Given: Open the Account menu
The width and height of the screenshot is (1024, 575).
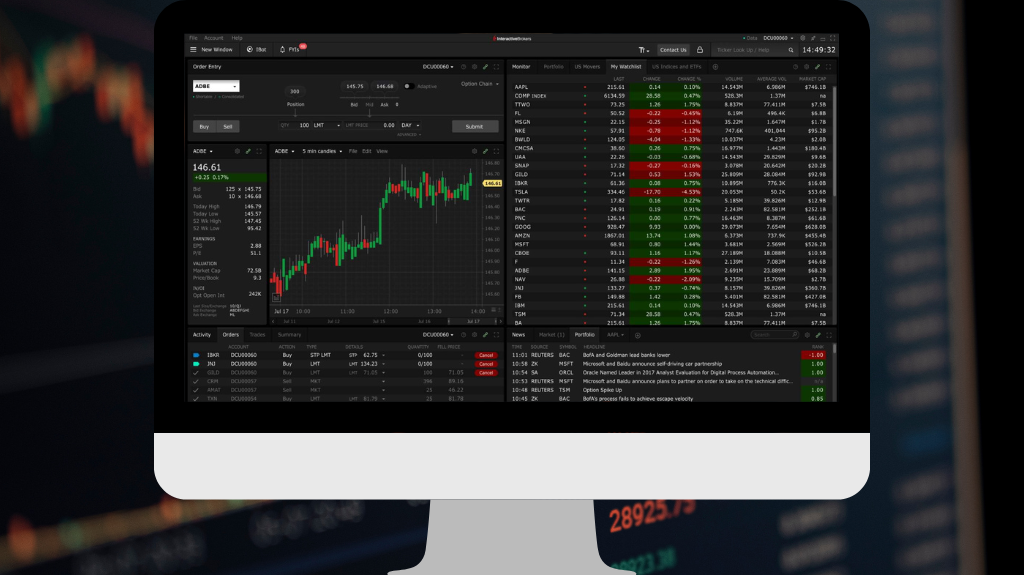Looking at the screenshot, I should click(214, 38).
